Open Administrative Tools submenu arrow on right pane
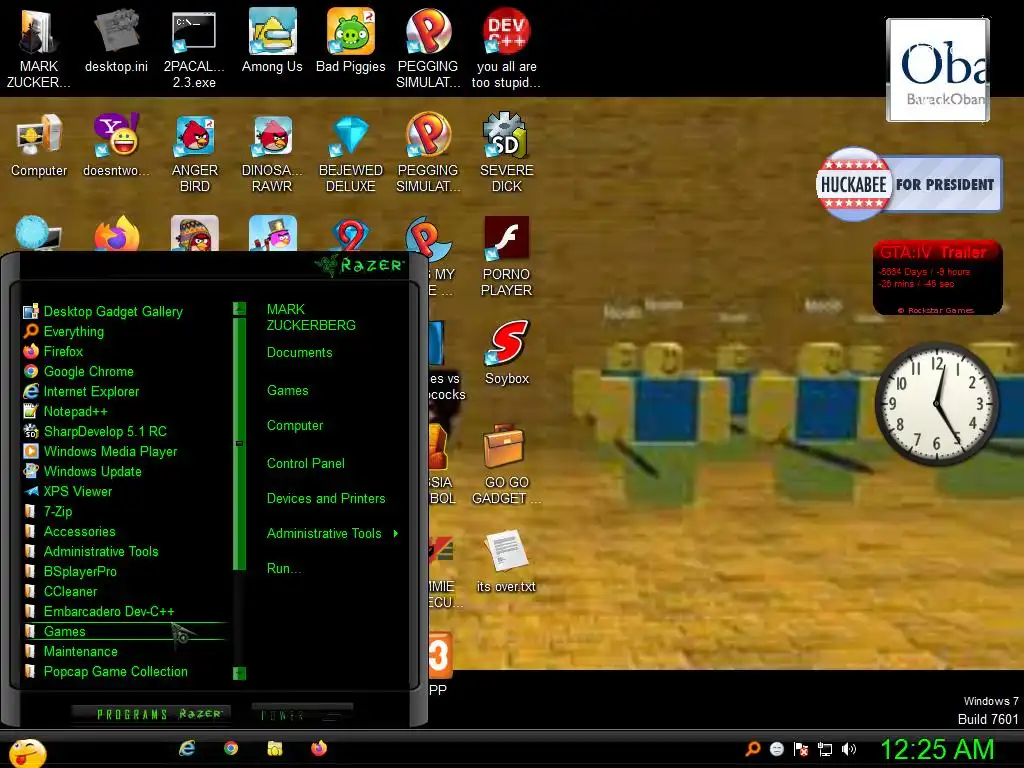 tap(396, 534)
